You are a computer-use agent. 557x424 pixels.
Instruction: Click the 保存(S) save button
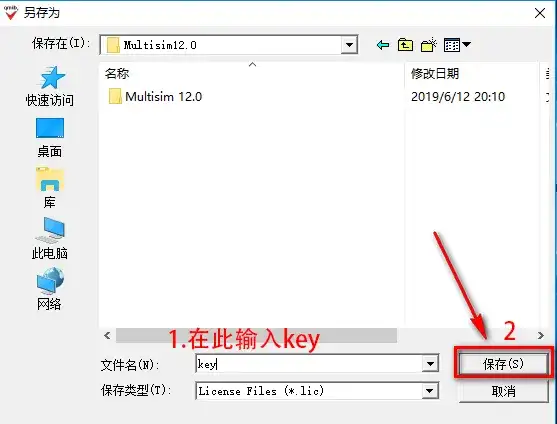(x=503, y=364)
